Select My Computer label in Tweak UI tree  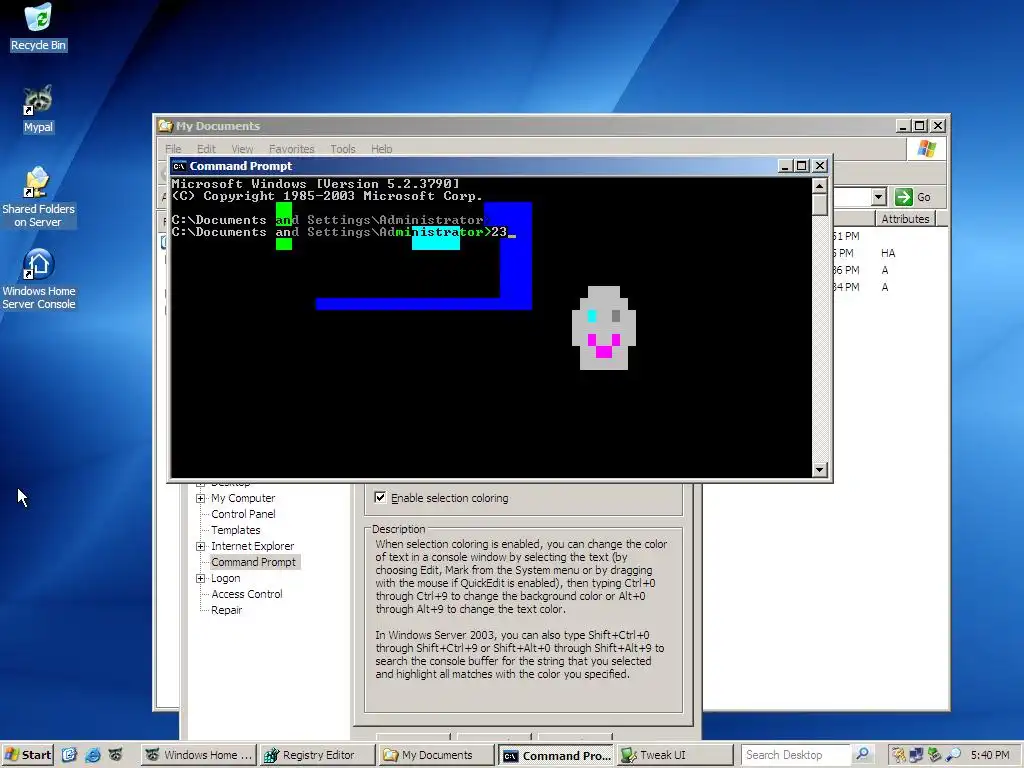[243, 498]
